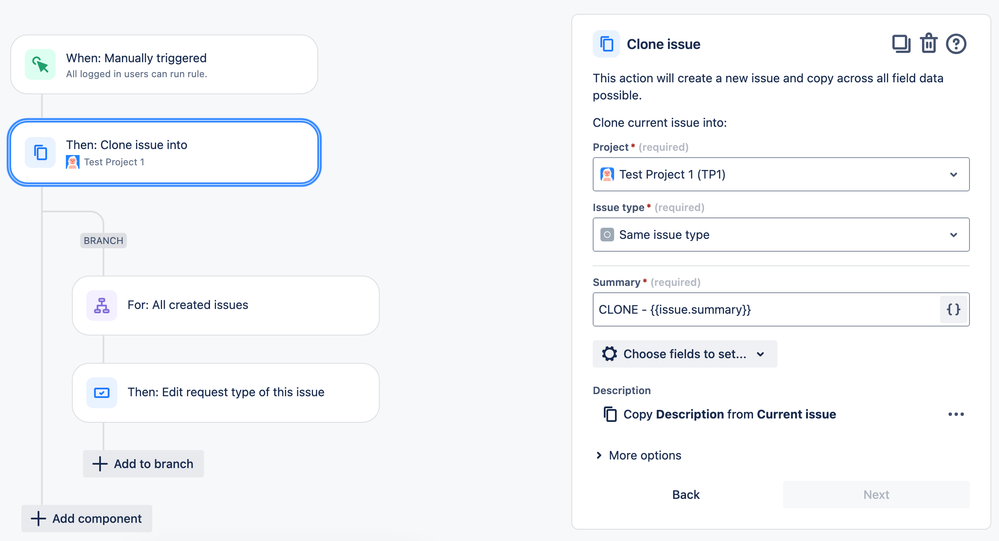Click the Copy Description from Current issue text

point(729,414)
